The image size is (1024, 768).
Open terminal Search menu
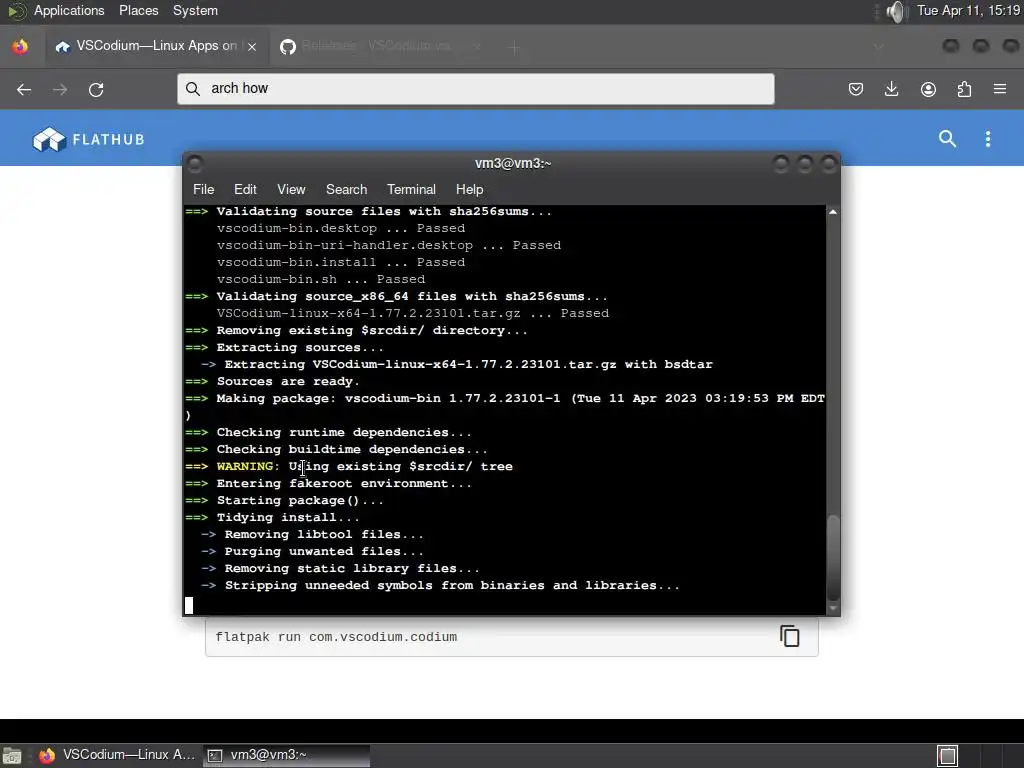tap(346, 189)
